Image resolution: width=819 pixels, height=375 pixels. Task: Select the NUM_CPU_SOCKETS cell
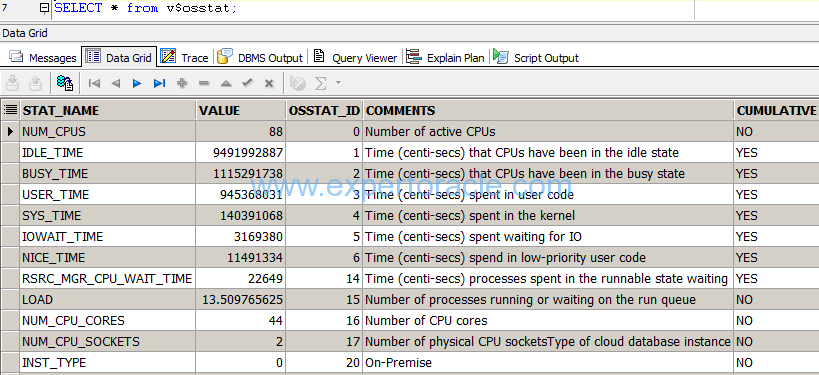point(108,342)
